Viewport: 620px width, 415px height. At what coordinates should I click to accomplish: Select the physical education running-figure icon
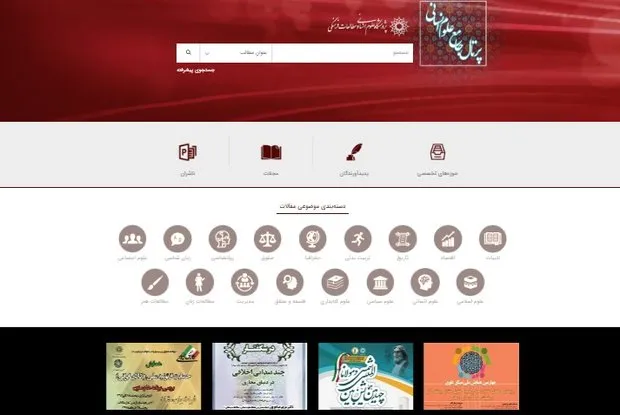point(358,239)
